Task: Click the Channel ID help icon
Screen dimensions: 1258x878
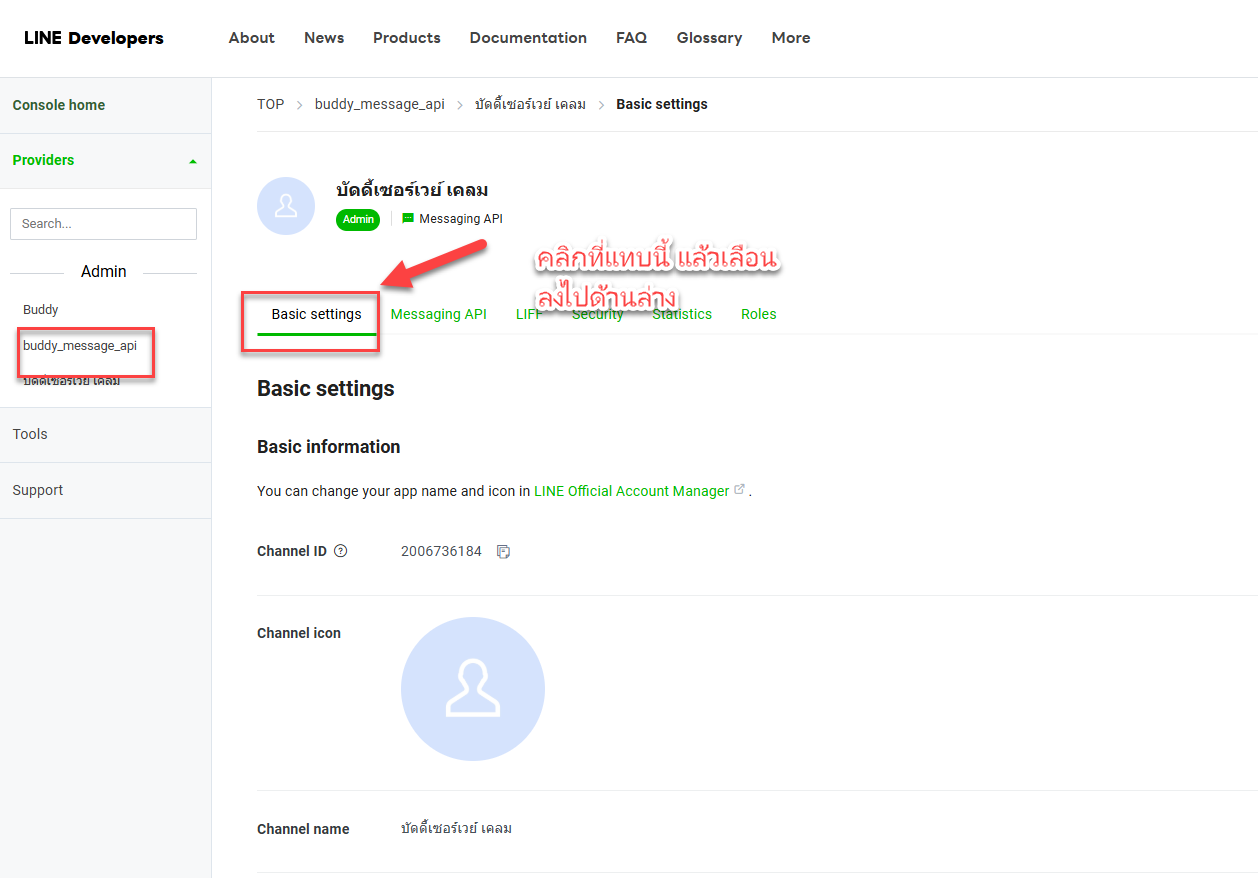Action: 340,551
